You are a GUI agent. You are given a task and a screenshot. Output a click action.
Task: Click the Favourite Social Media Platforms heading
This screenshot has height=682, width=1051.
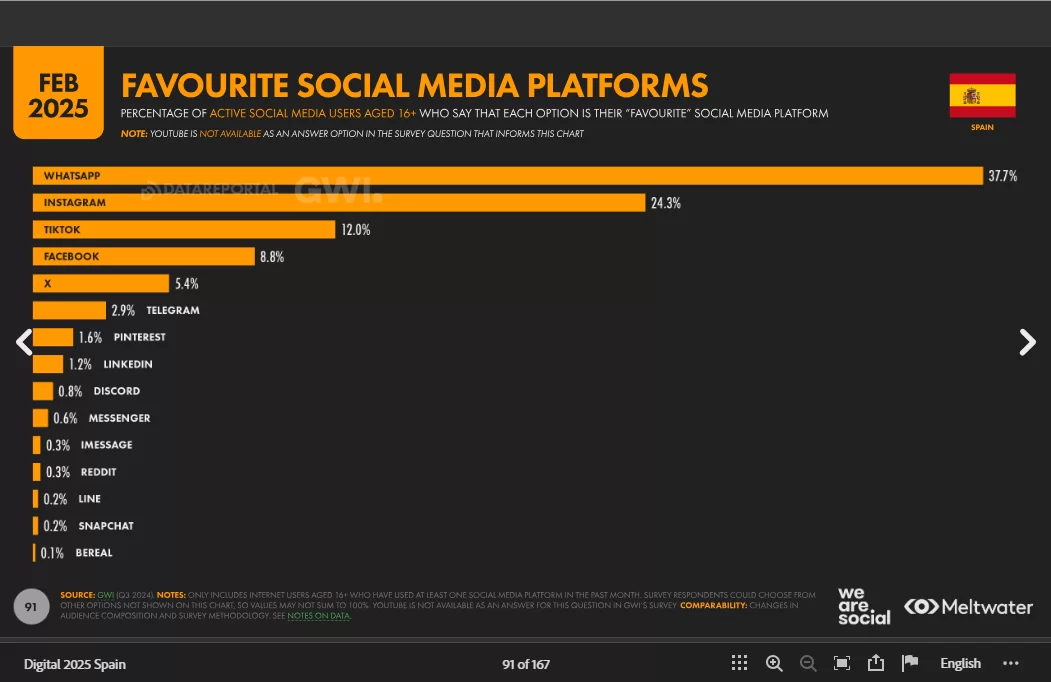(414, 85)
